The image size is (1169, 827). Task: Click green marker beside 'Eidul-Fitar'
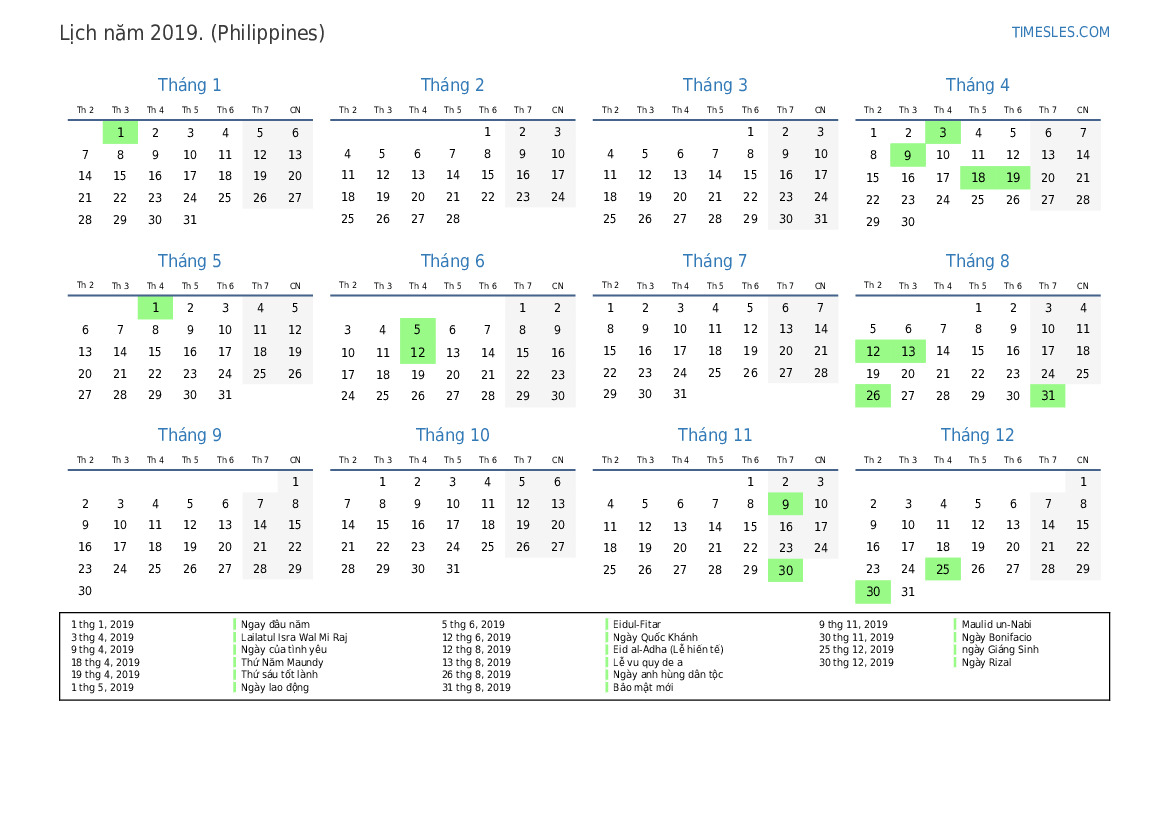point(607,624)
